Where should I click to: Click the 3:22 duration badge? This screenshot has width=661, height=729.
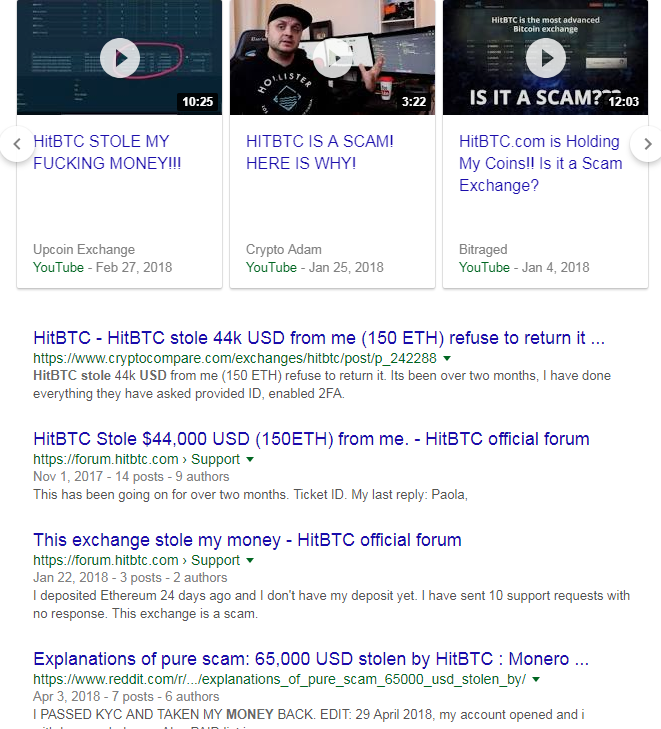tap(414, 101)
